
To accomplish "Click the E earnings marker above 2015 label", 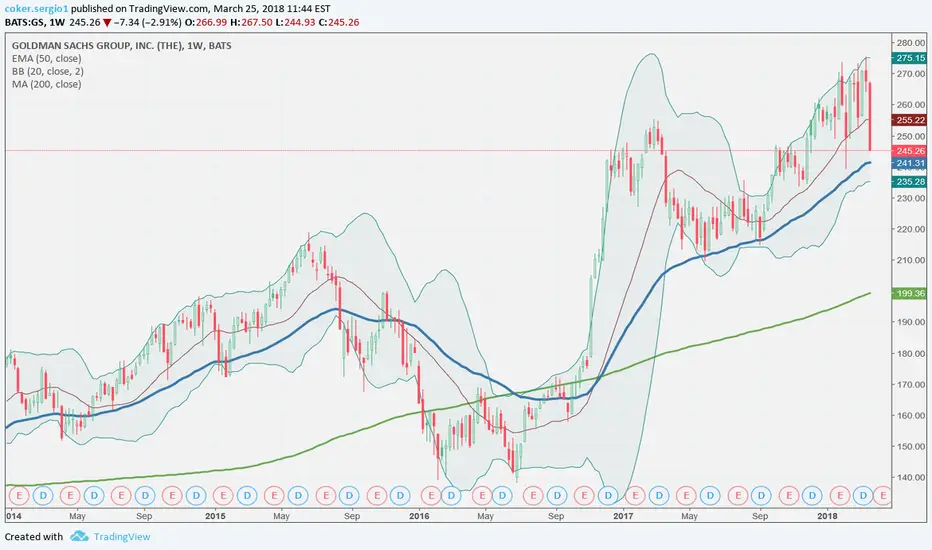I will pos(223,495).
